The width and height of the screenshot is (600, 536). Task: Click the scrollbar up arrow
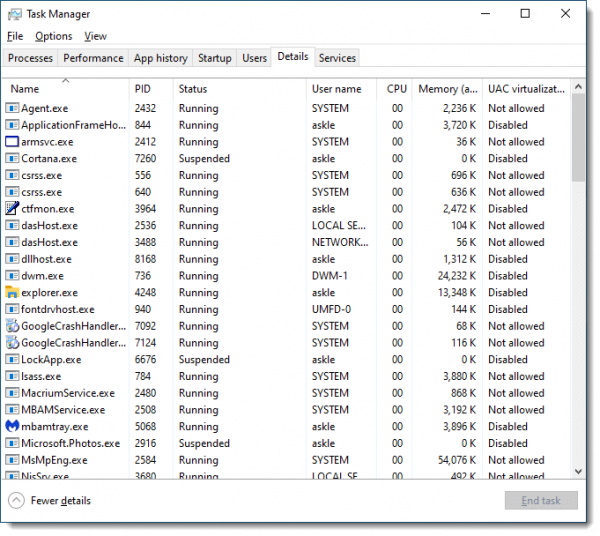pyautogui.click(x=578, y=87)
